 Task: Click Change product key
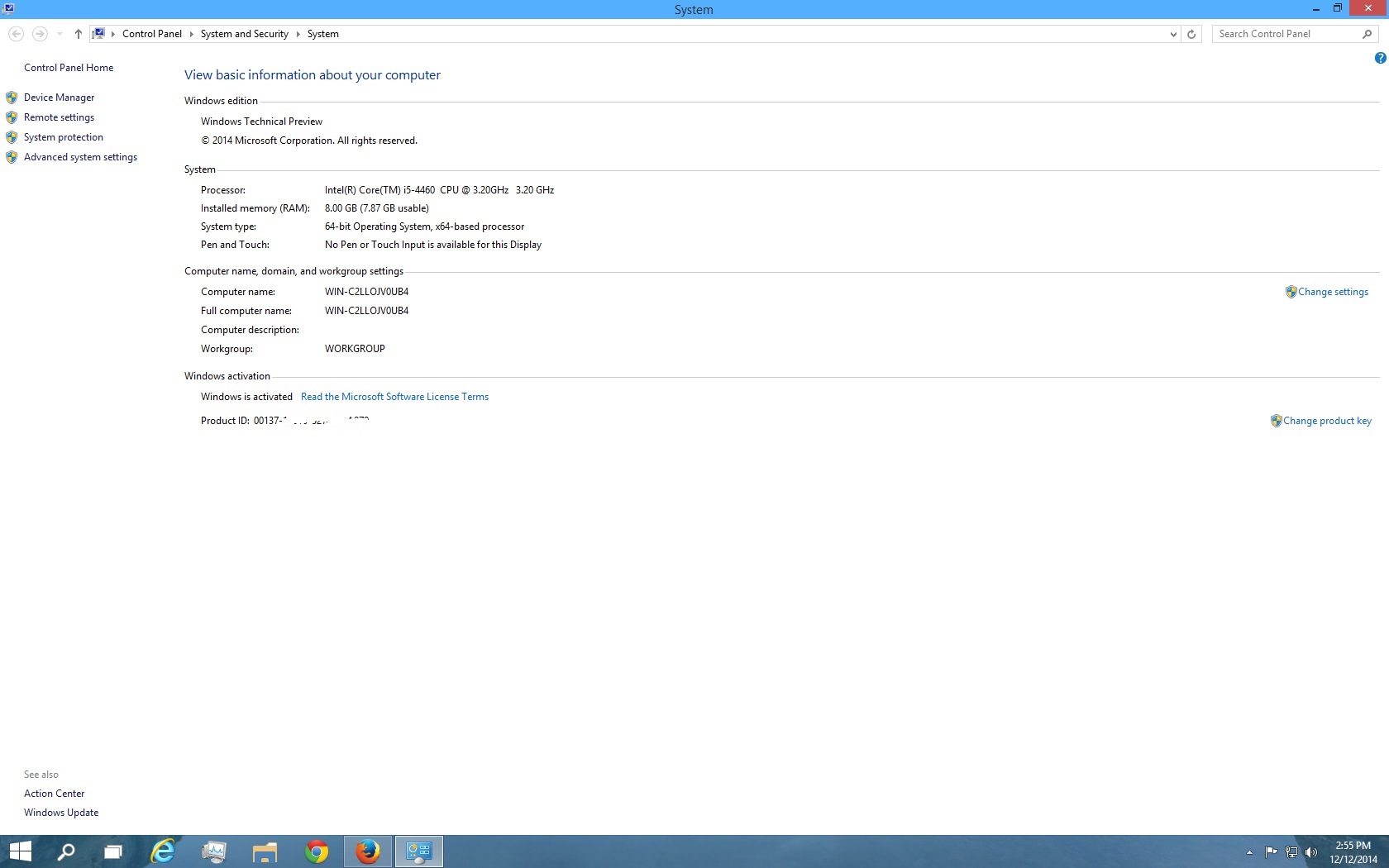point(1326,421)
